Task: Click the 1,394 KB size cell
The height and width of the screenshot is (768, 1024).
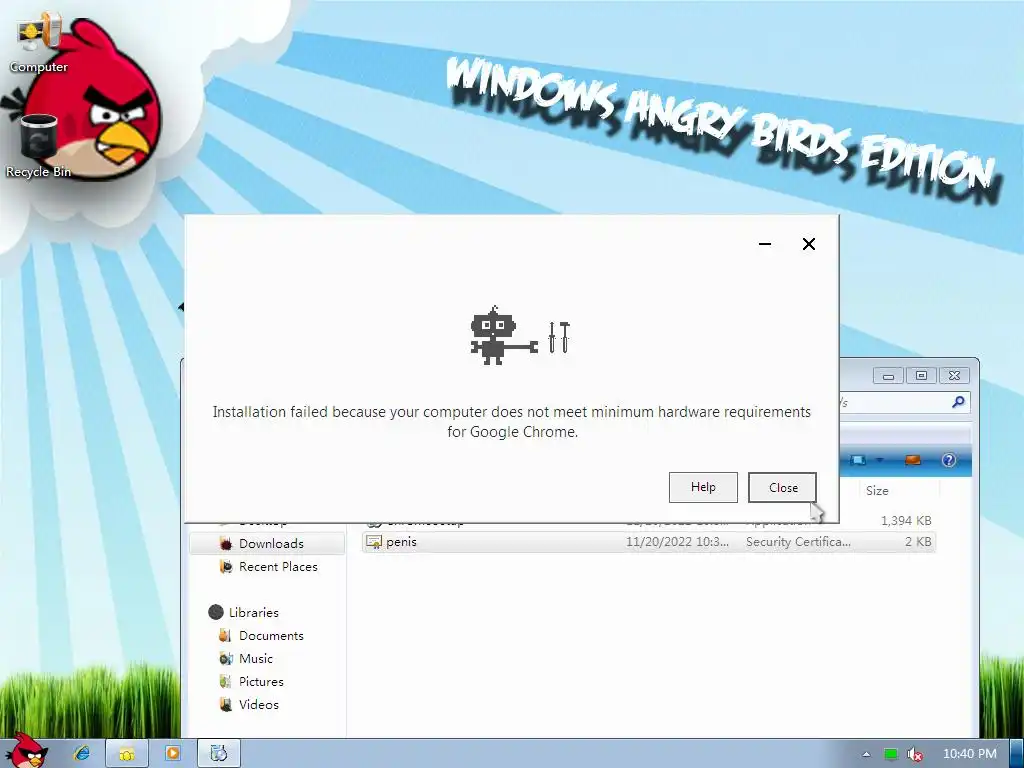Action: (906, 520)
